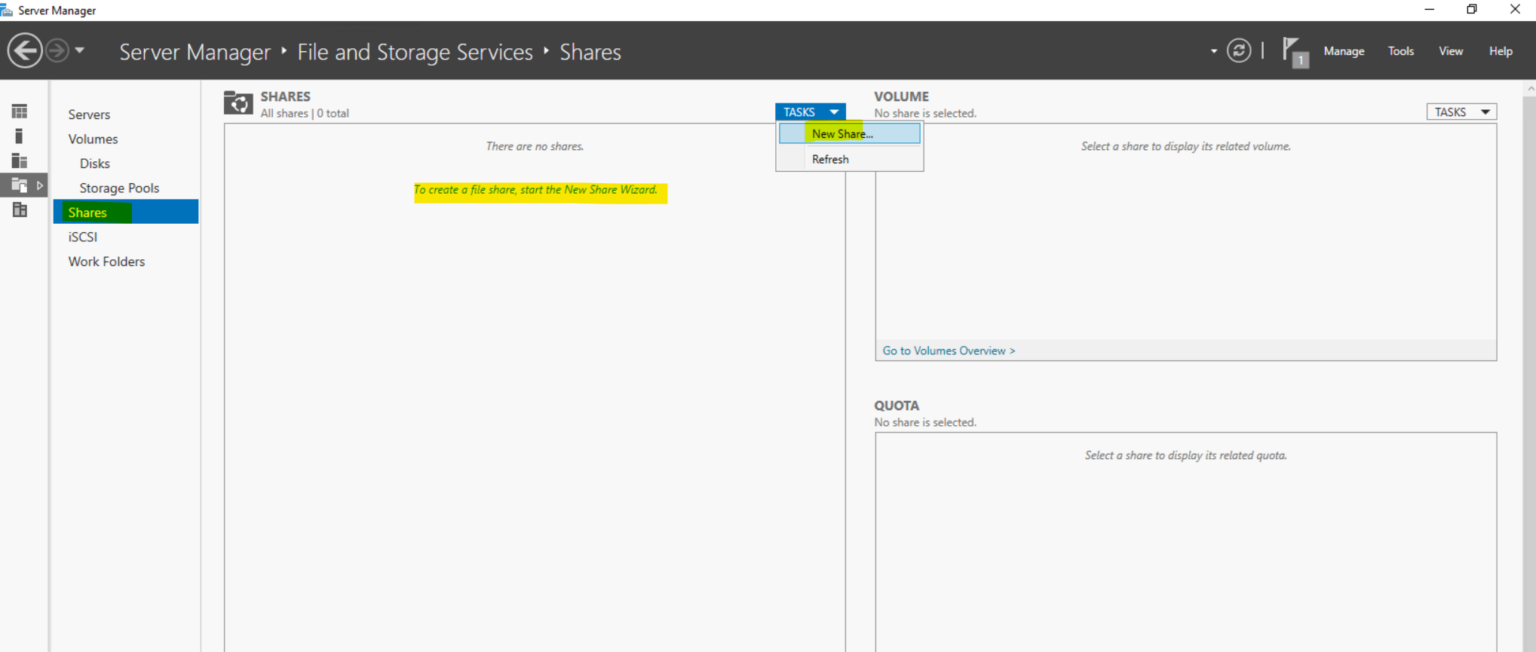Open the SHARES pane TASKS dropdown
Viewport: 1536px width, 652px height.
(x=810, y=111)
